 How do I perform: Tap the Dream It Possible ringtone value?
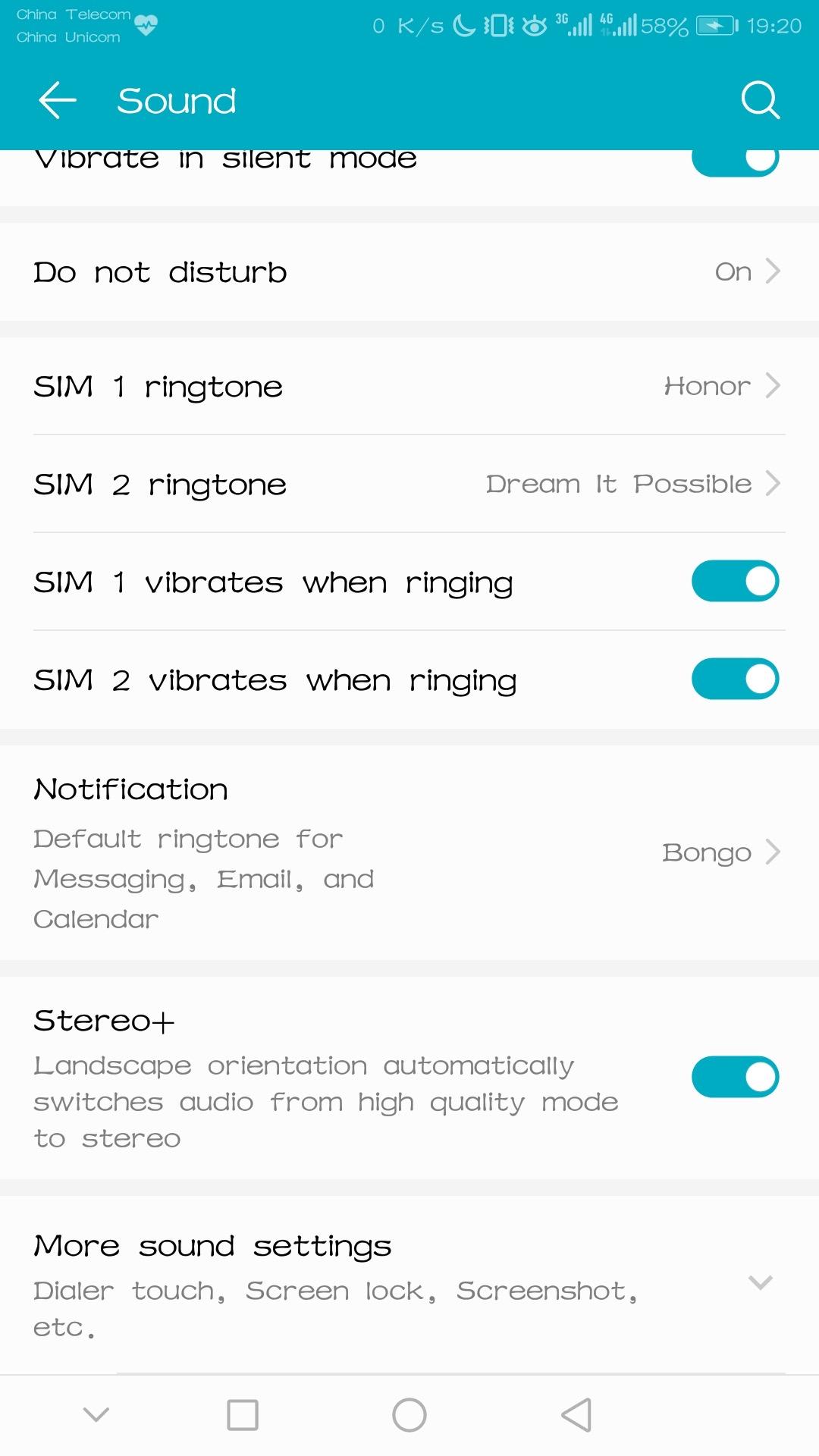point(618,484)
